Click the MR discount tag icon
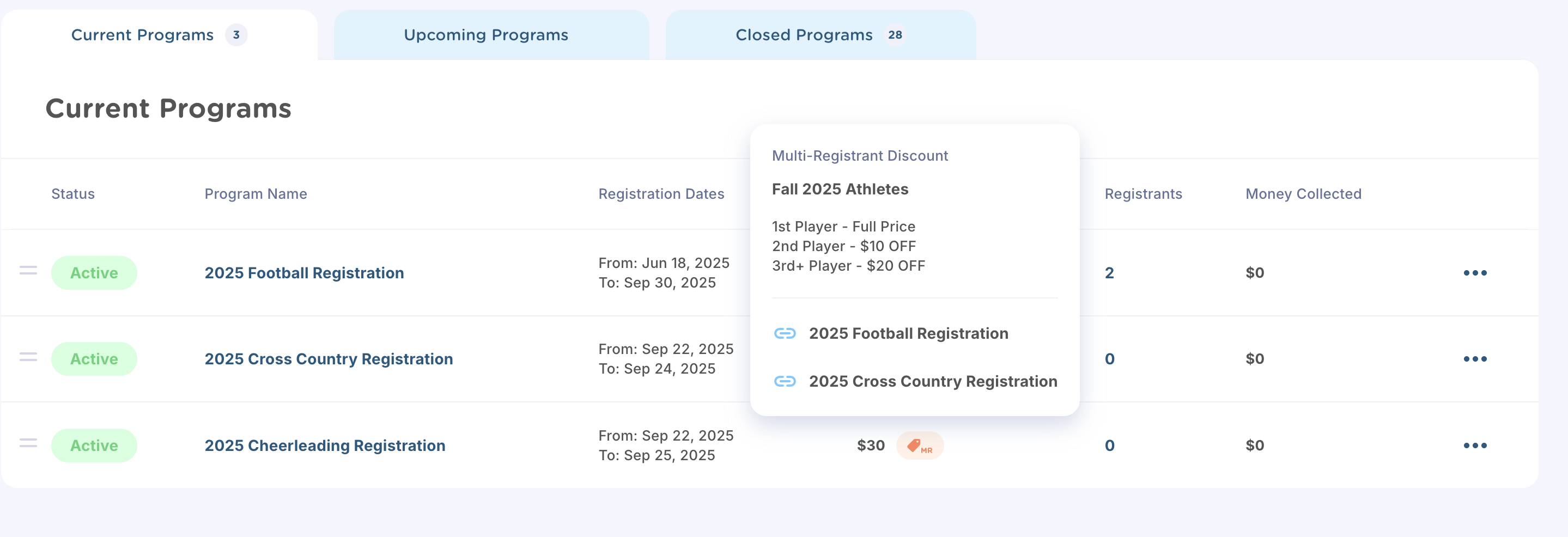Screen dimensions: 1568x537 [x=919, y=446]
